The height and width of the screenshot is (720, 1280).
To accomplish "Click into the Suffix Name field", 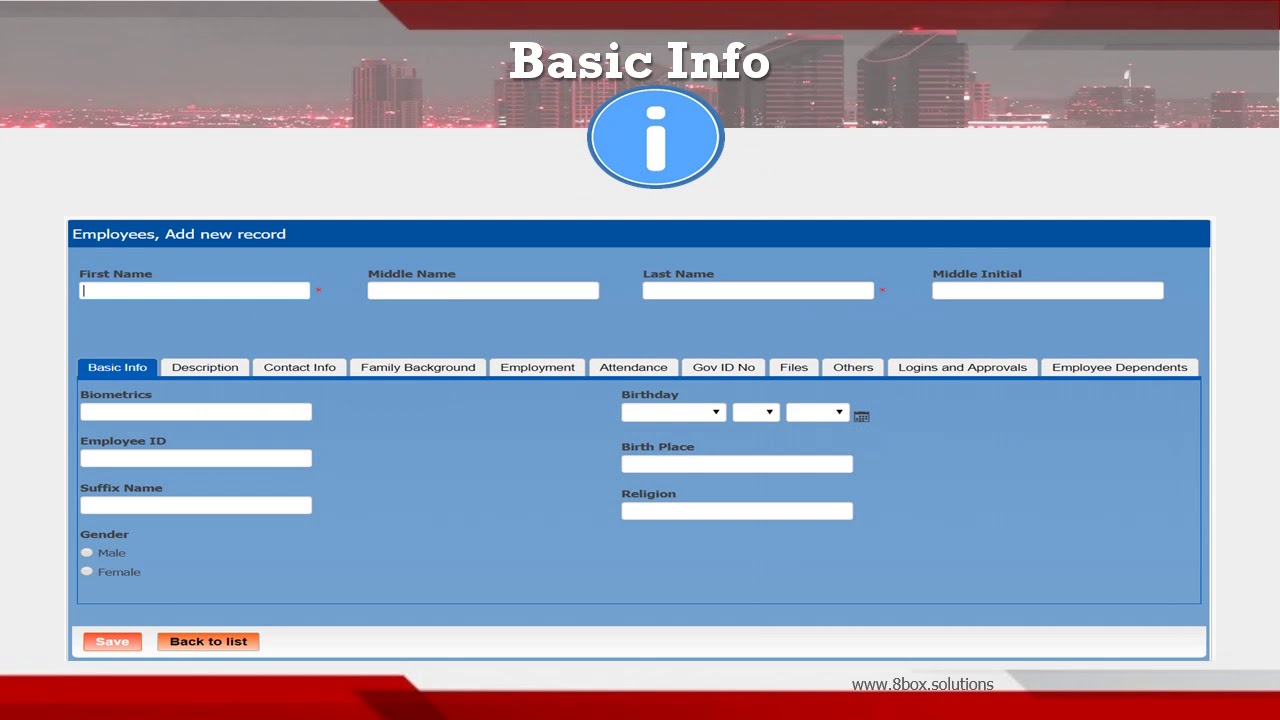I will (196, 505).
